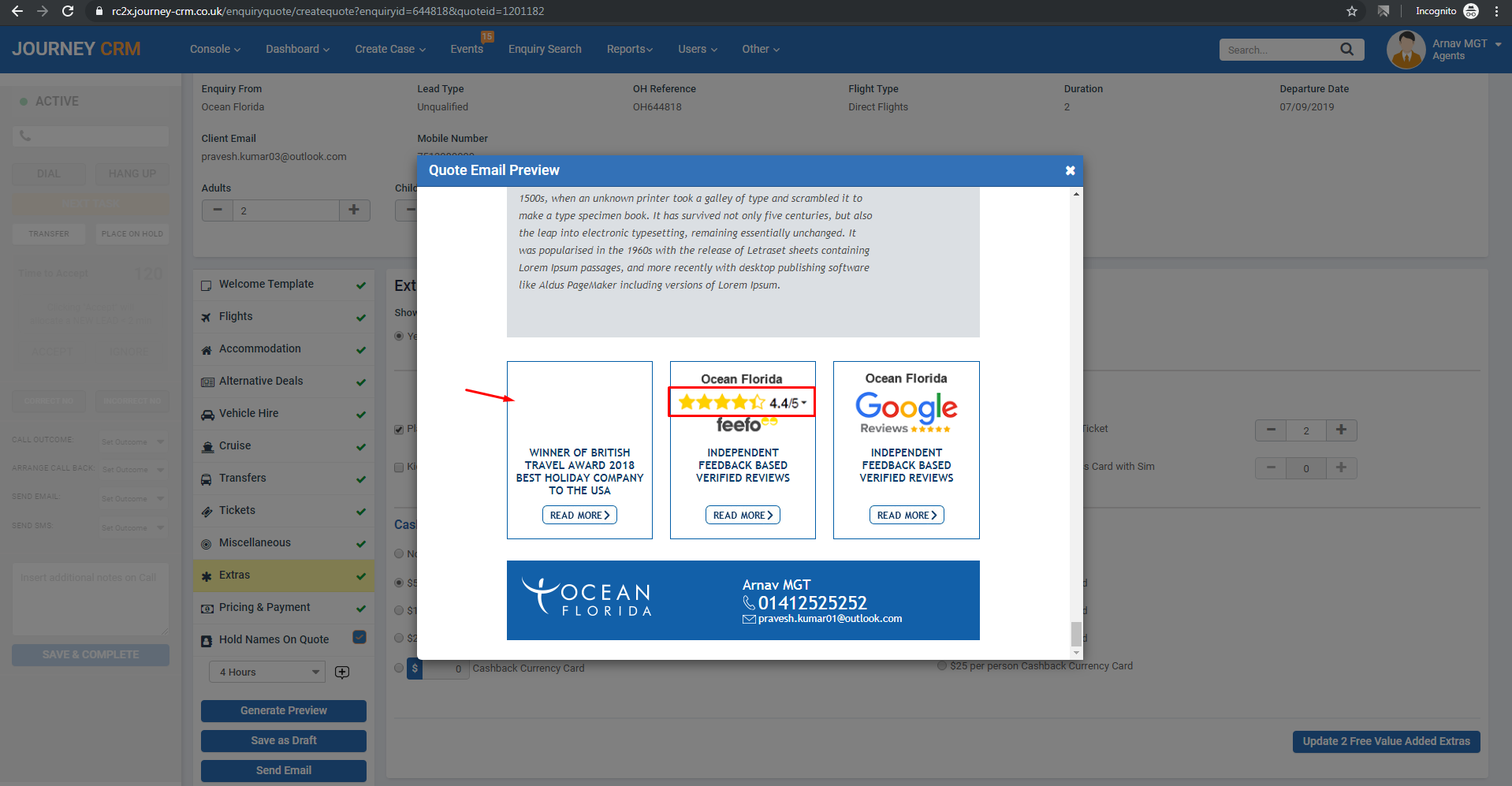Open the Call Outcome dropdown
This screenshot has height=786, width=1512.
click(132, 441)
